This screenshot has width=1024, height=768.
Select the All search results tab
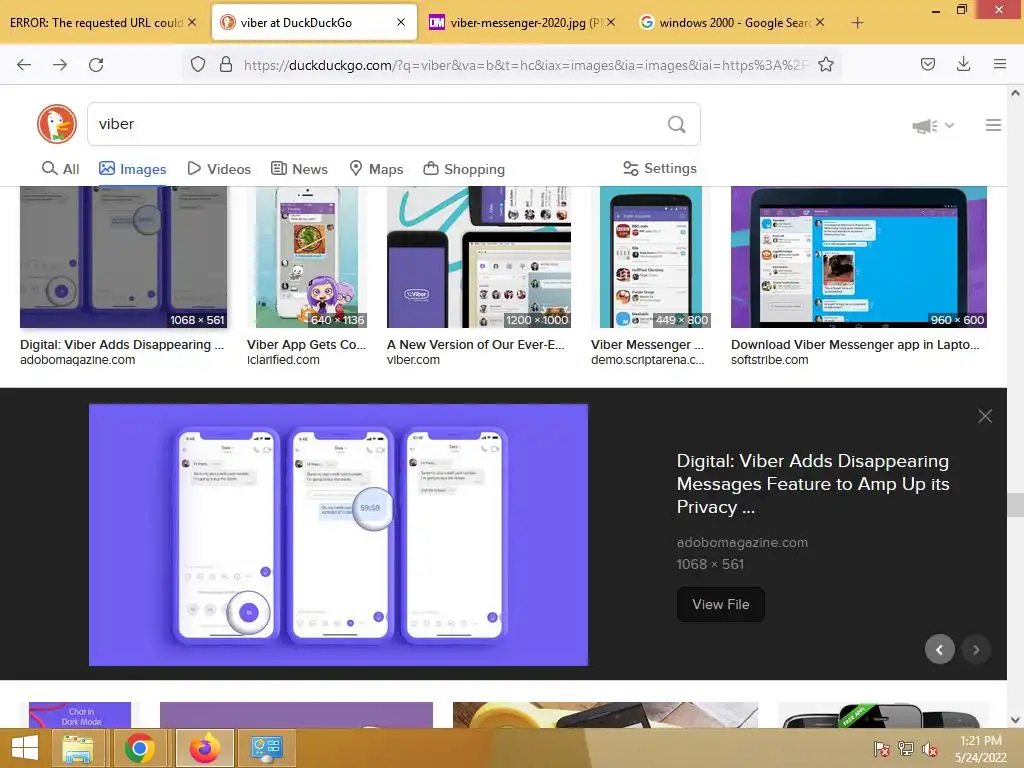[x=60, y=169]
